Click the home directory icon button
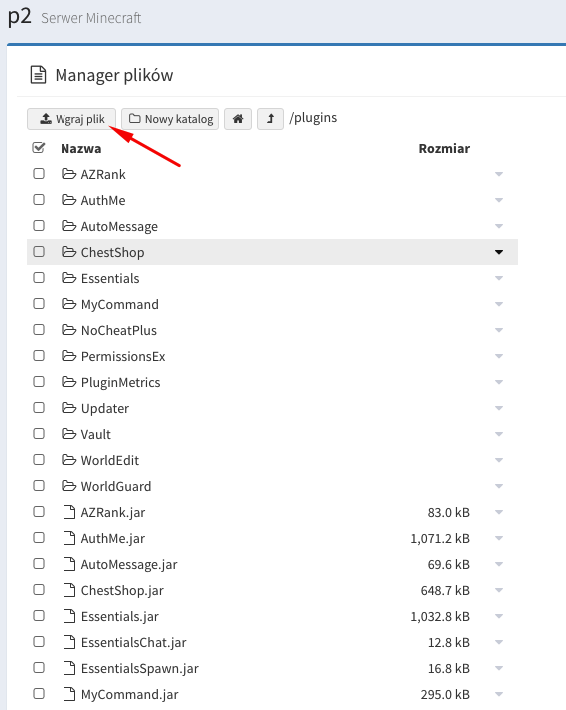The width and height of the screenshot is (566, 710). point(238,119)
